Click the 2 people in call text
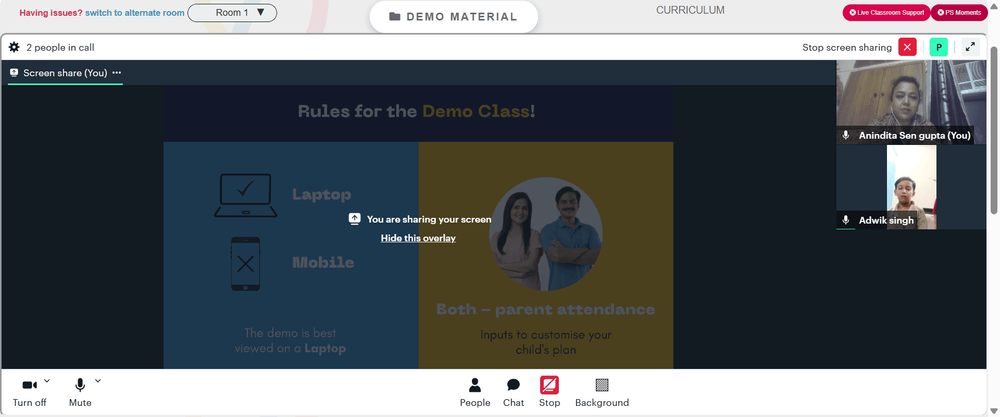The image size is (1000, 417). [61, 47]
